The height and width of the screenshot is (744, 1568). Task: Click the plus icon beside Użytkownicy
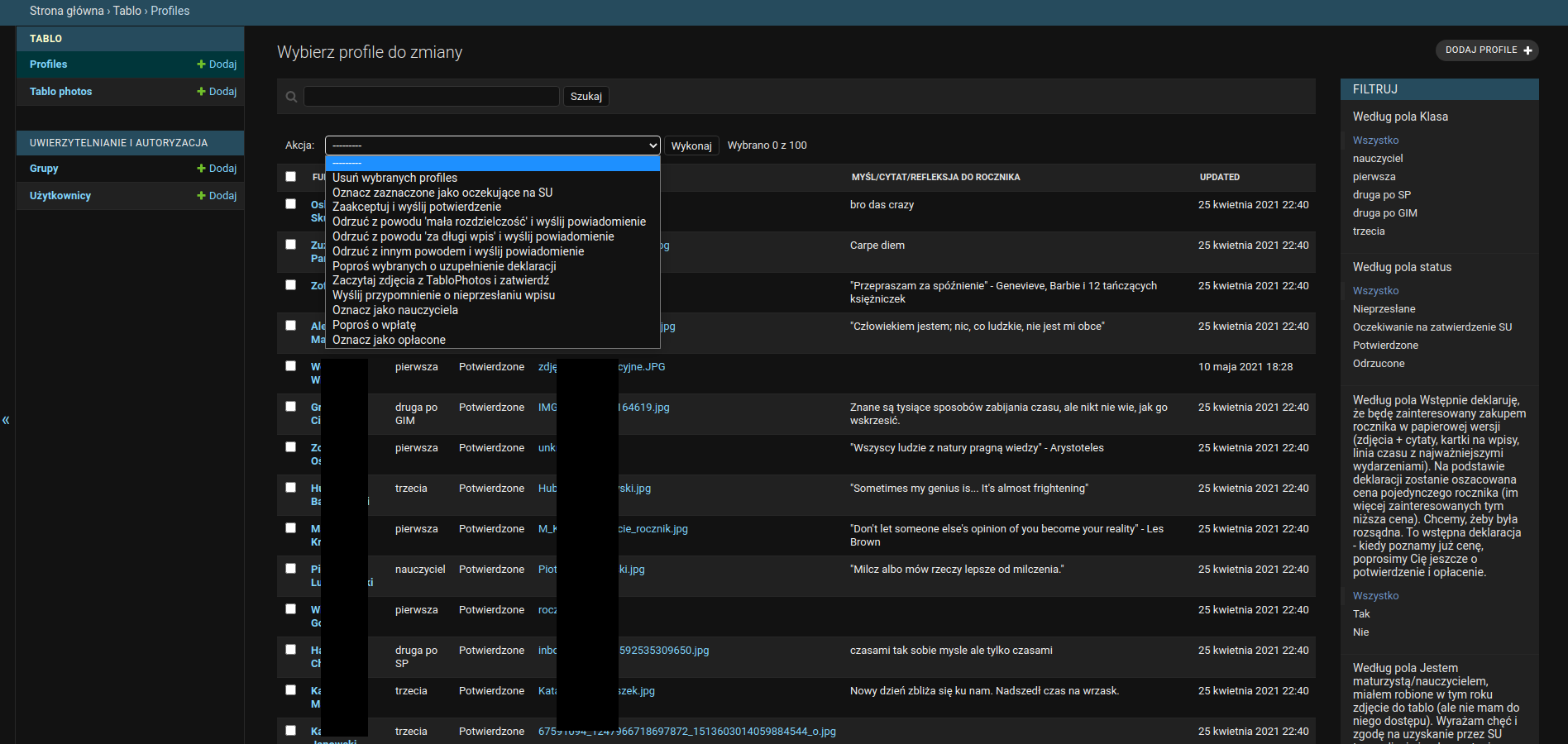point(201,196)
